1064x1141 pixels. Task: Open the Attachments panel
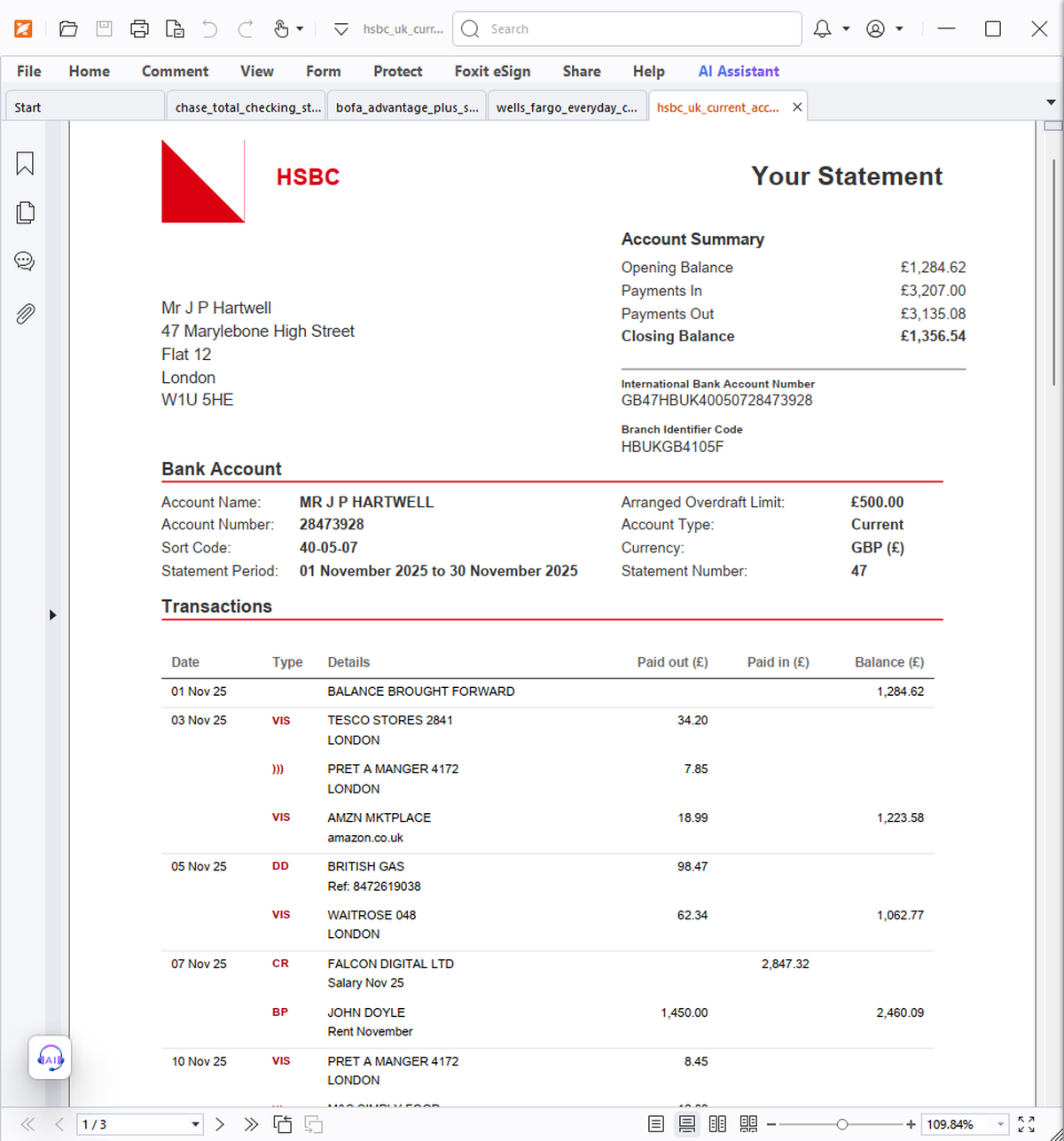pyautogui.click(x=25, y=313)
